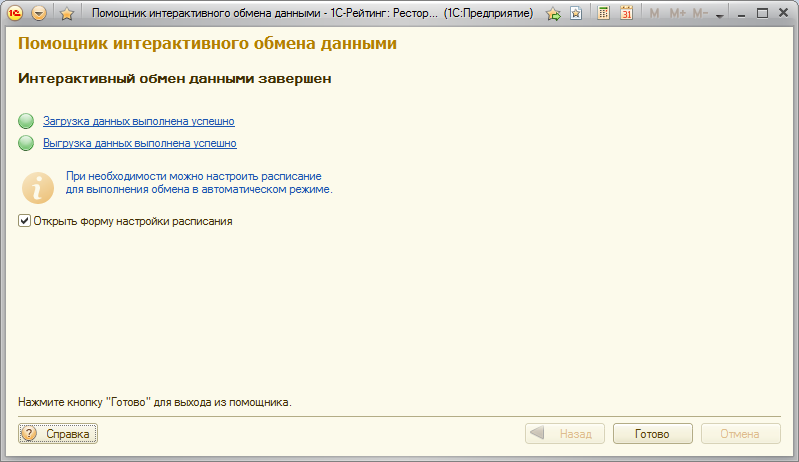Click the Справка help button

58,434
